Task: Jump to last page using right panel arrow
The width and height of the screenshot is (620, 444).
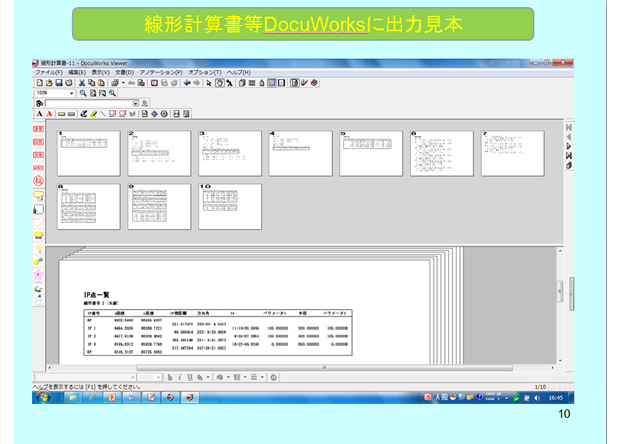Action: tap(569, 156)
